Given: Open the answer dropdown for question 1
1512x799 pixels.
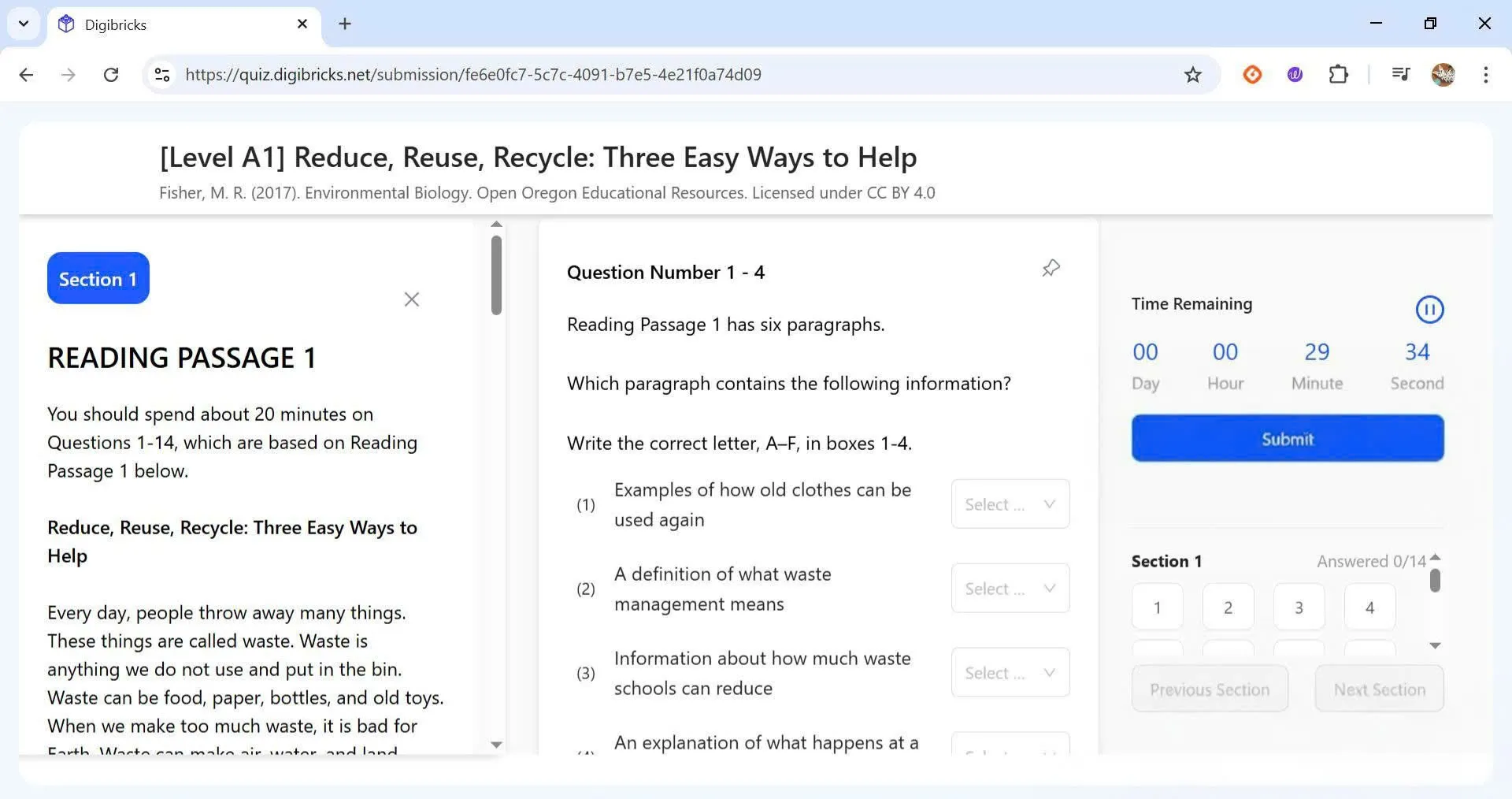Looking at the screenshot, I should pyautogui.click(x=1010, y=504).
